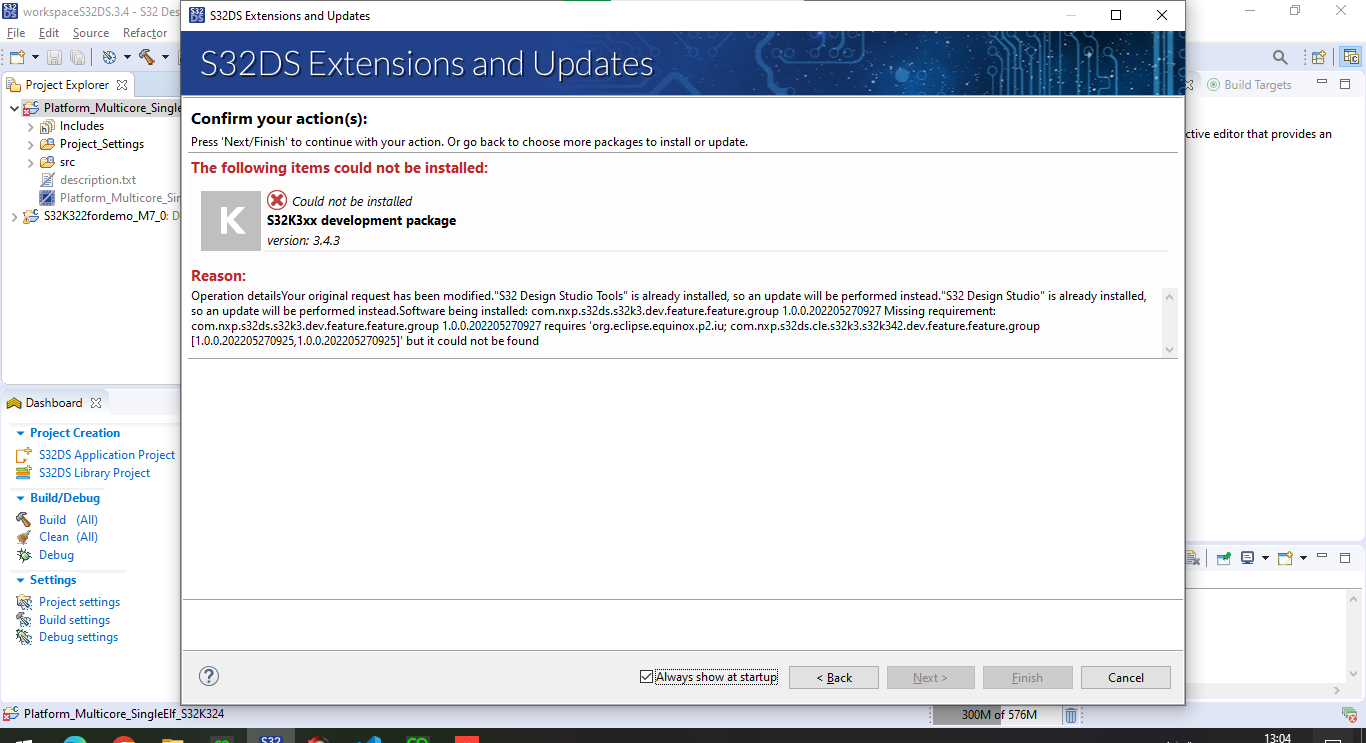Open Debug settings in the Dashboard
Viewport: 1366px width, 743px height.
pyautogui.click(x=78, y=636)
